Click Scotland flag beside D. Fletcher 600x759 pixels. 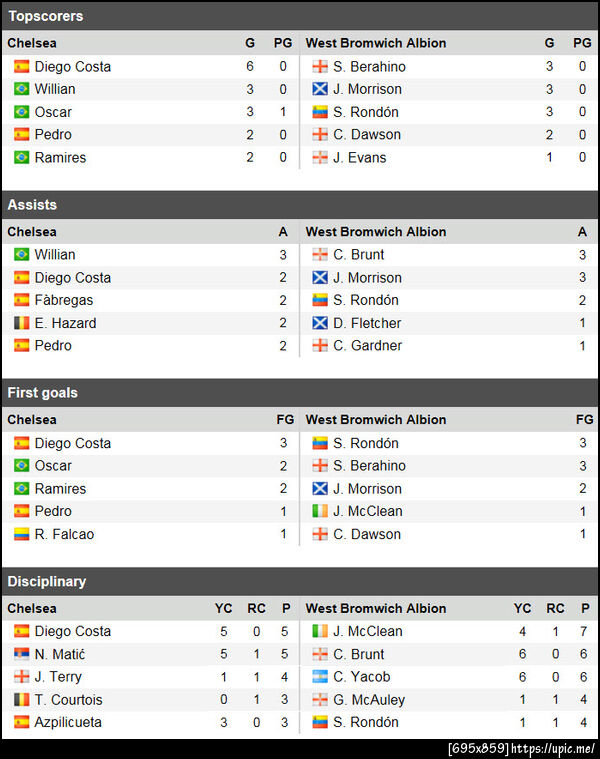point(320,323)
